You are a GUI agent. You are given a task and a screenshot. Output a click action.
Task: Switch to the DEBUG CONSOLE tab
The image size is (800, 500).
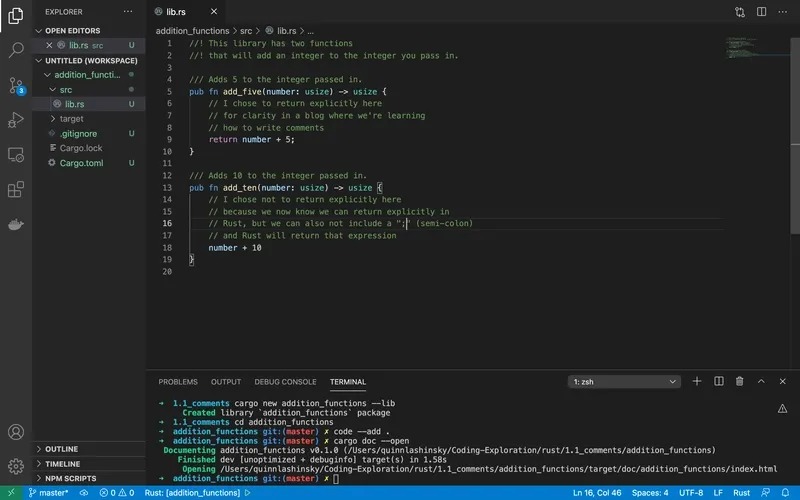[x=285, y=381]
